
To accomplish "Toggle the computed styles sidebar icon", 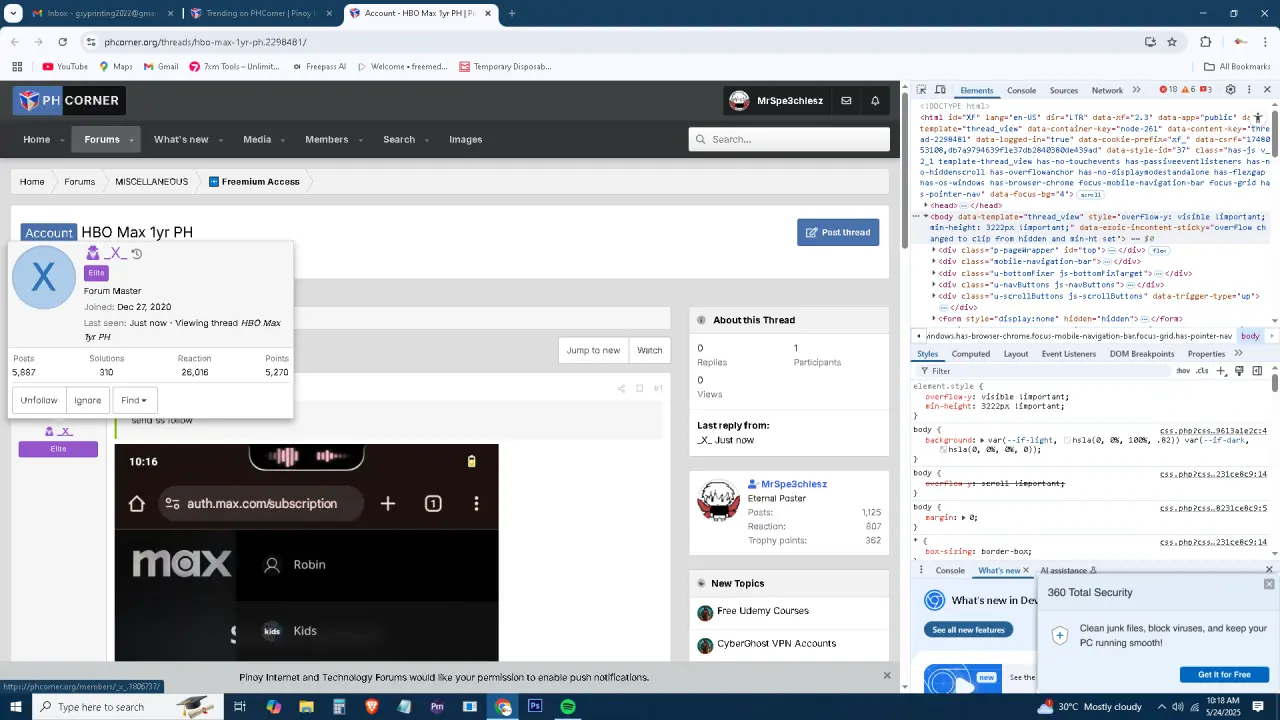I will 1257,371.
